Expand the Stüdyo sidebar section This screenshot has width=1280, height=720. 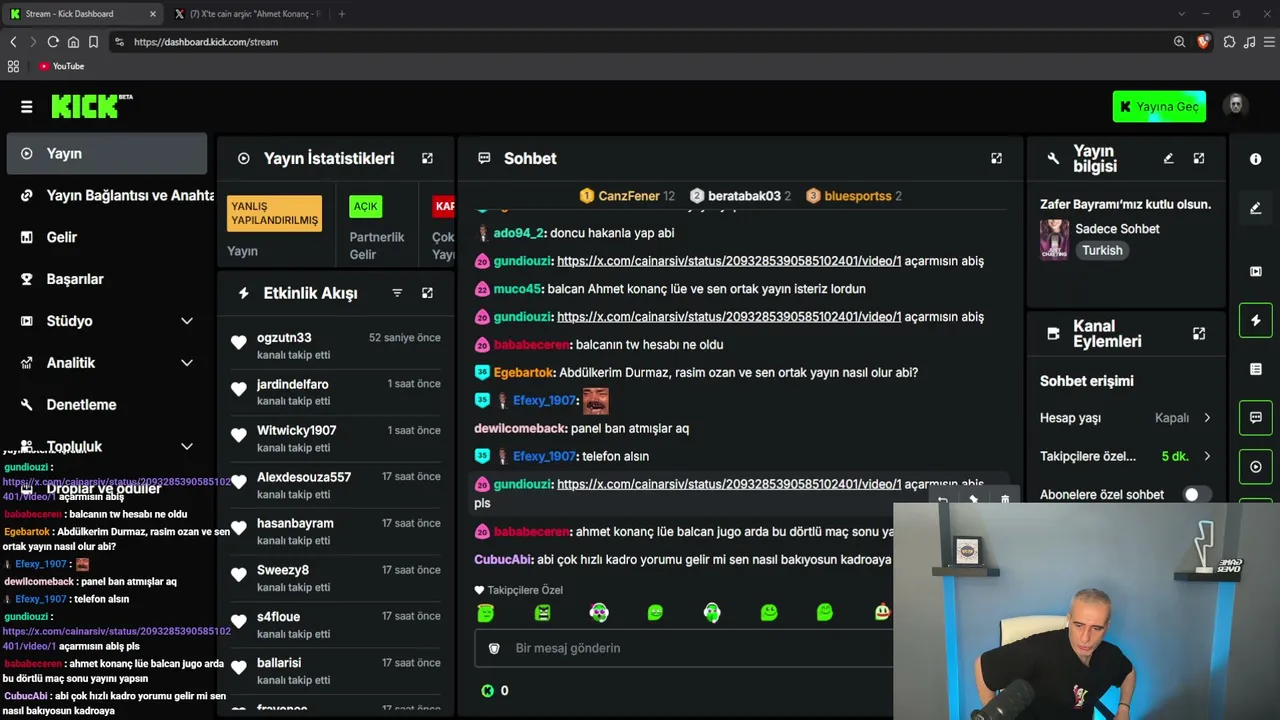[186, 321]
